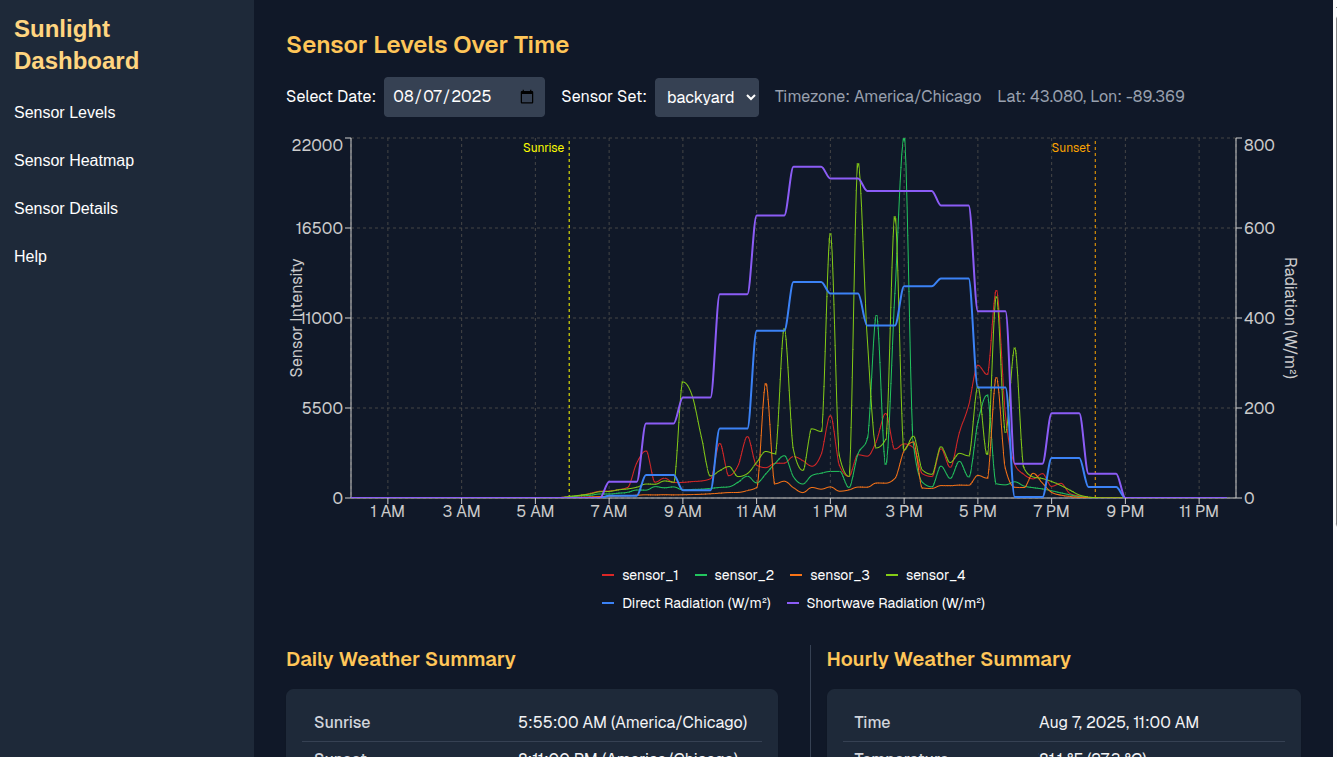
Task: Click the Sensor Intensity axis title
Action: tap(296, 318)
